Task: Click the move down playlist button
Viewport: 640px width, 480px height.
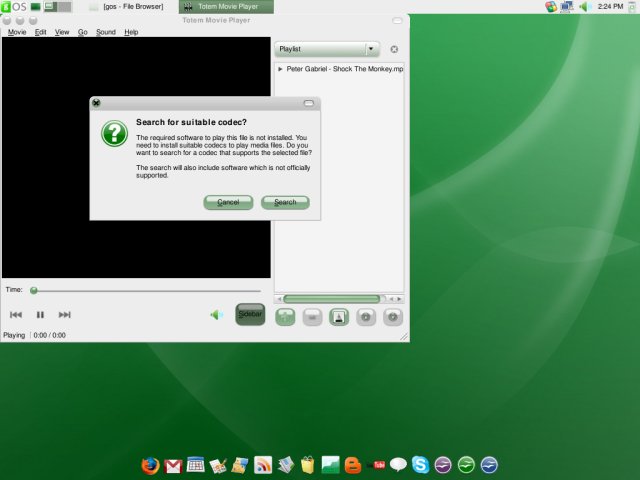Action: (393, 317)
